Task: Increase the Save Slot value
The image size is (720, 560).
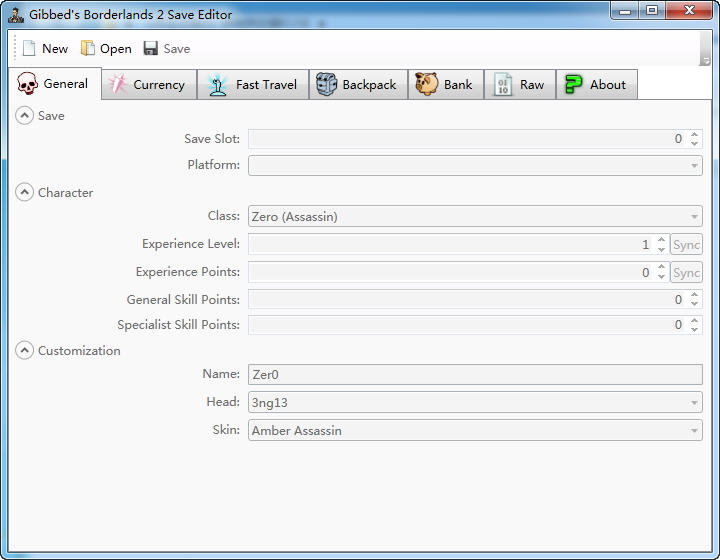Action: pyautogui.click(x=694, y=134)
